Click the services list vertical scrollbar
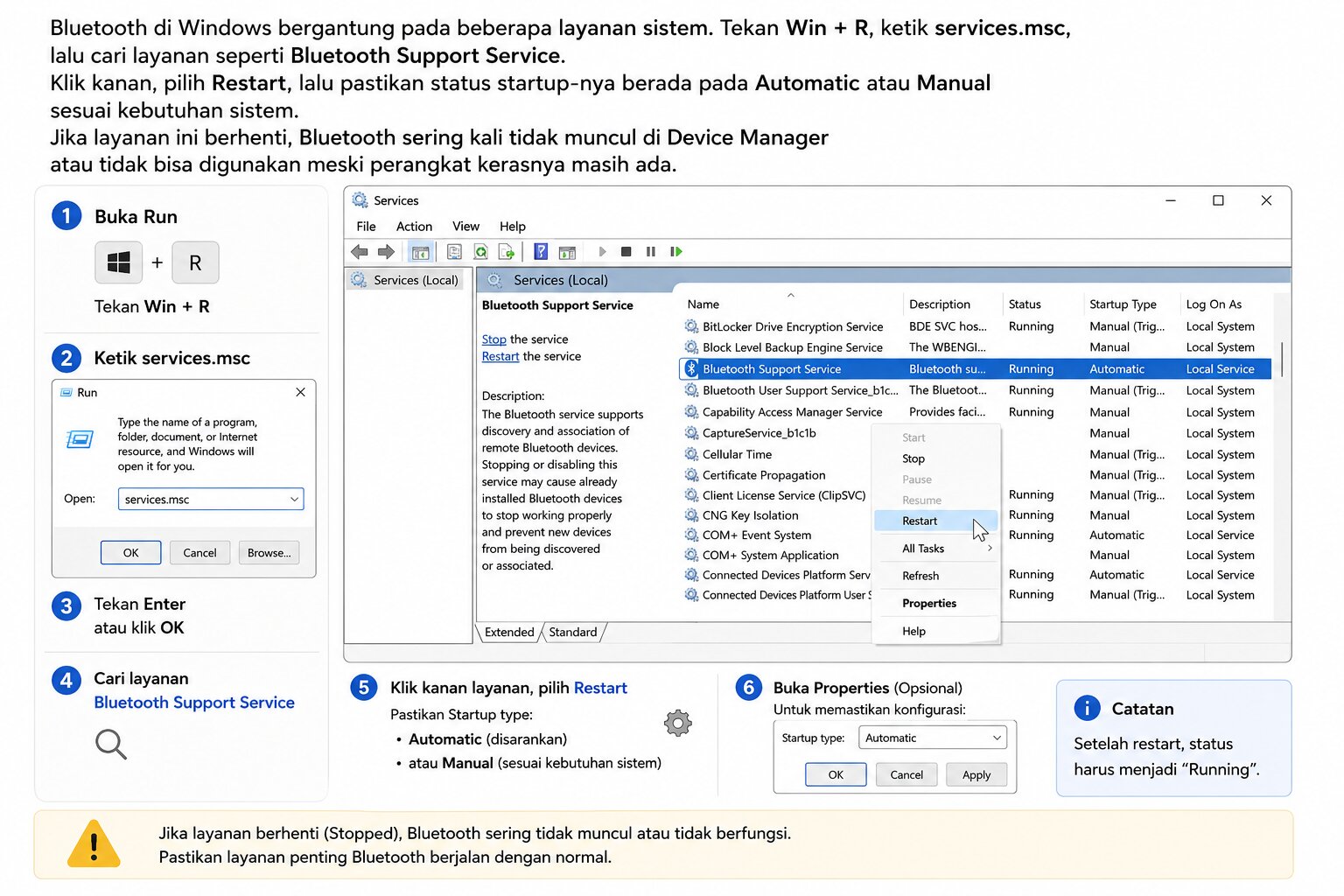1344x896 pixels. point(1283,360)
